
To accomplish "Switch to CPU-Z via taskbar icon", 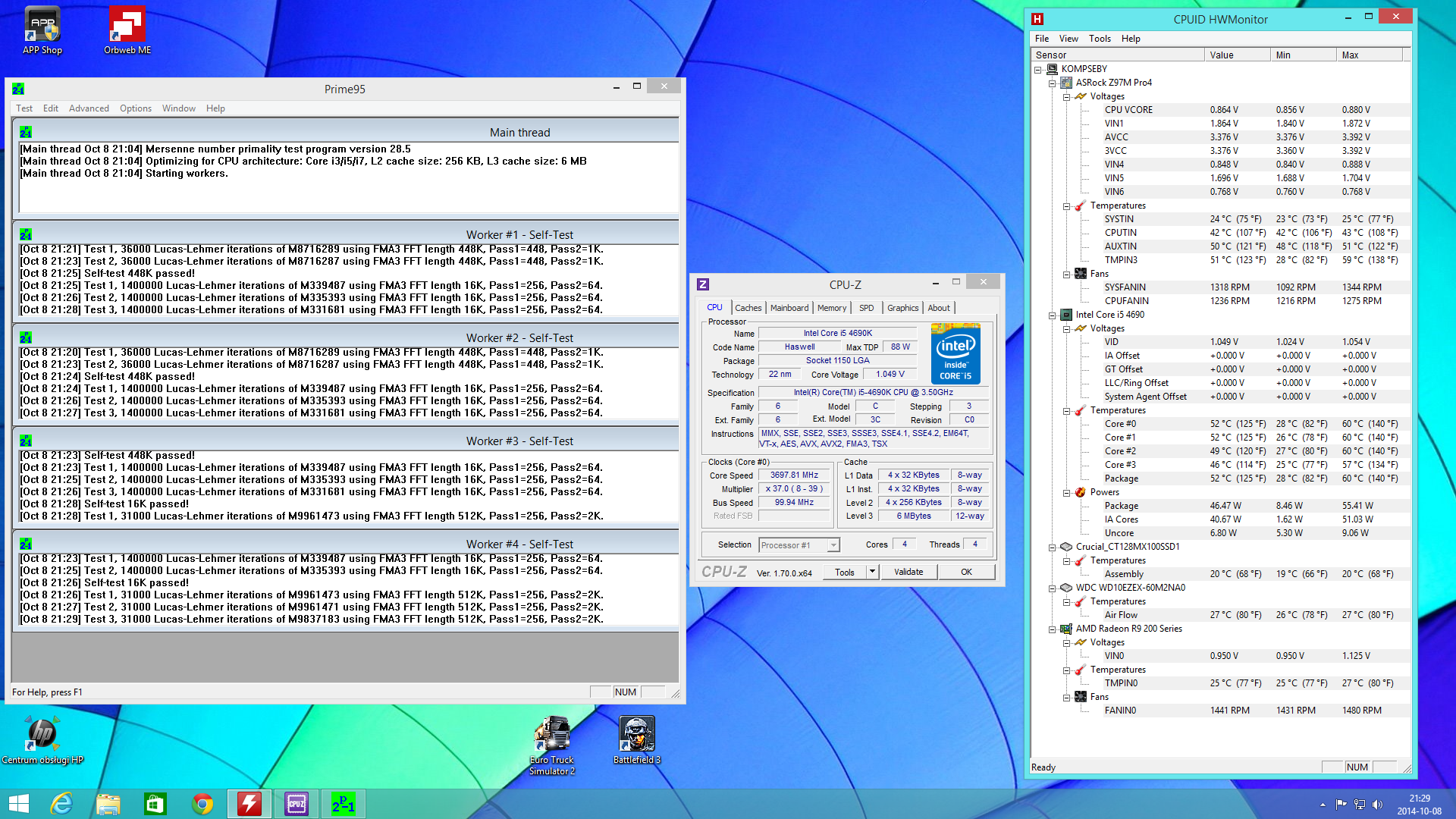I will pyautogui.click(x=297, y=804).
